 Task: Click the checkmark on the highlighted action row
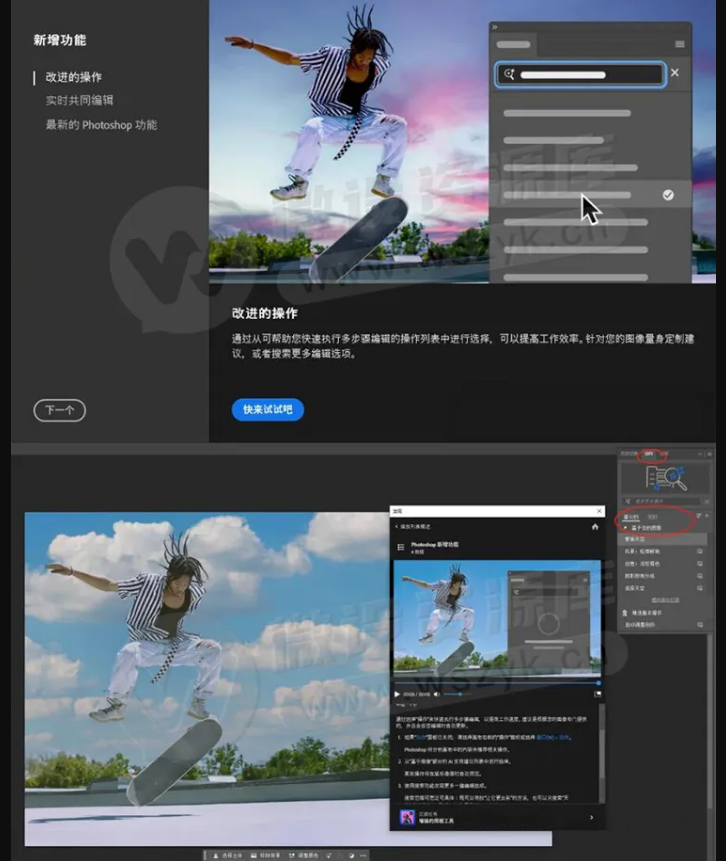(x=668, y=195)
